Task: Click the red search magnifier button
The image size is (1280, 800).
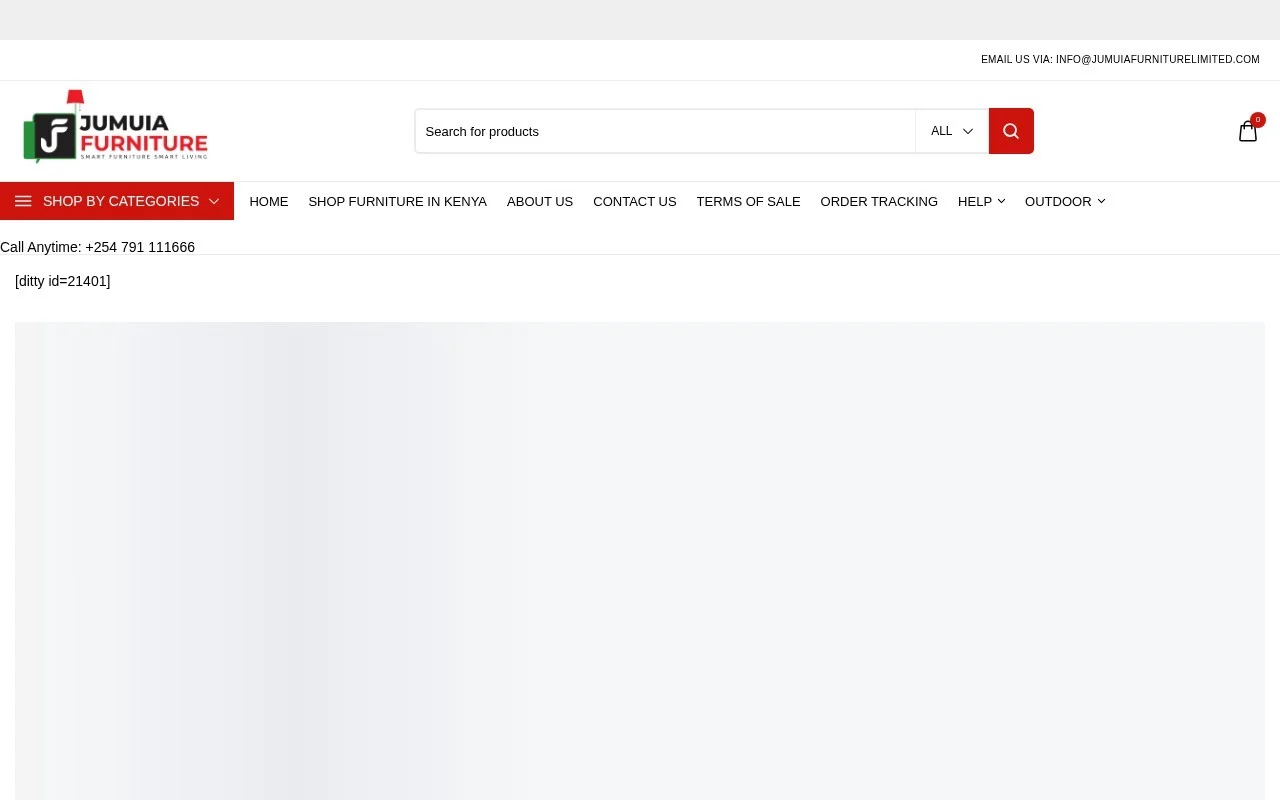Action: 1011,131
